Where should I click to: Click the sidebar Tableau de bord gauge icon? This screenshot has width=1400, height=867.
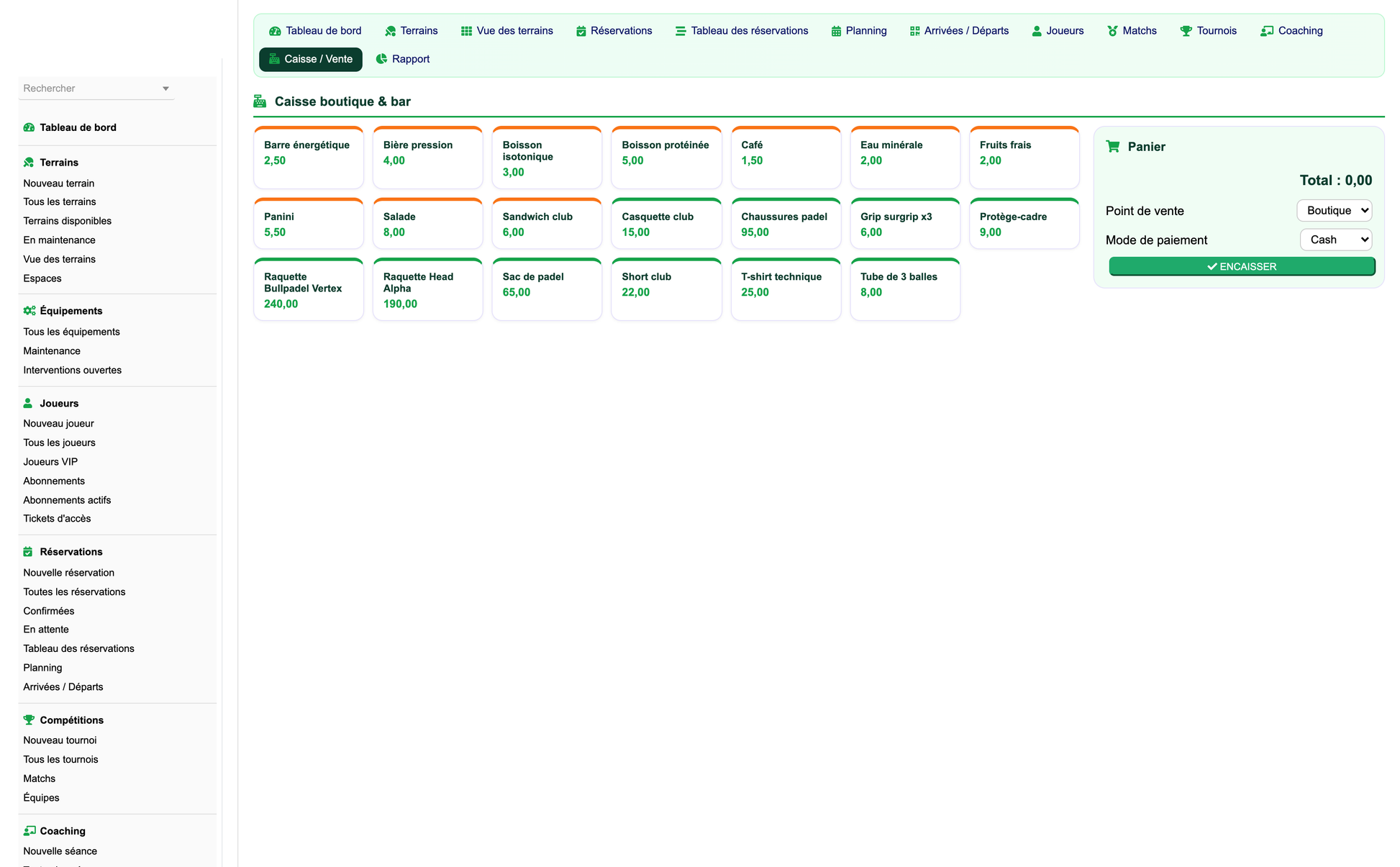(x=29, y=127)
